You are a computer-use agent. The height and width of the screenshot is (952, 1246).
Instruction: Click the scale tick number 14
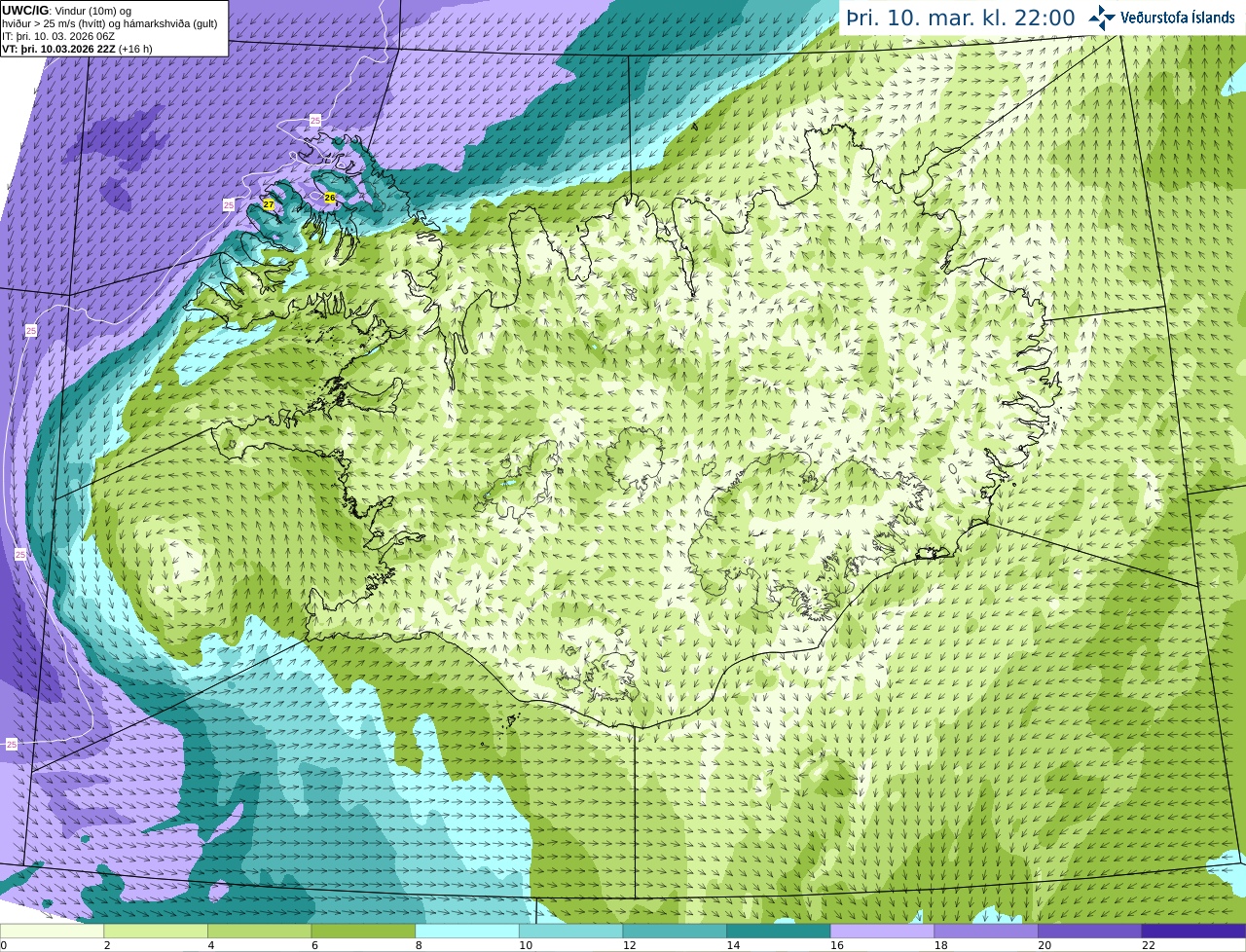click(x=733, y=945)
